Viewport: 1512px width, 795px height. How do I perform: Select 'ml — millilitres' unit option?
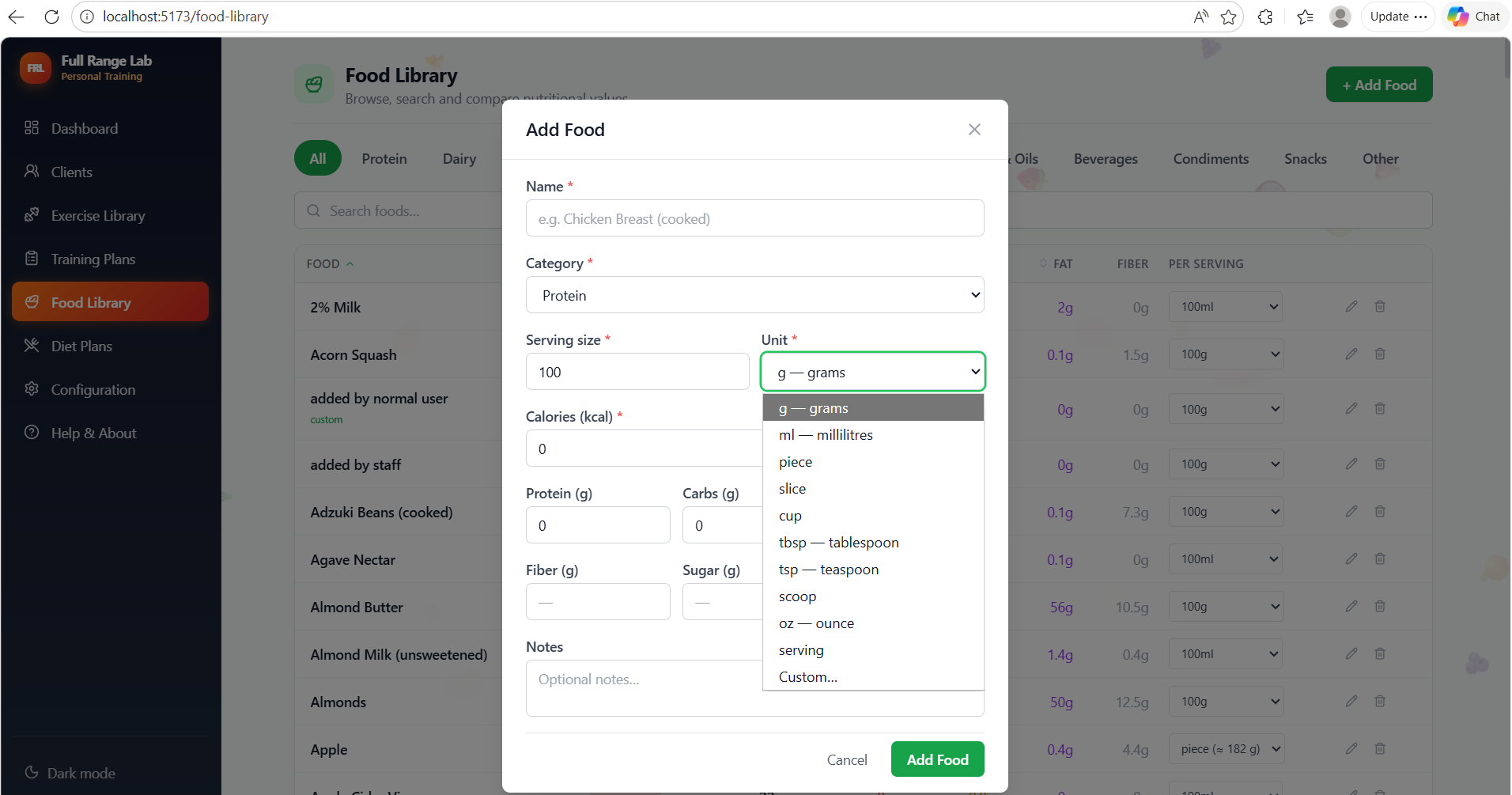[x=873, y=435]
